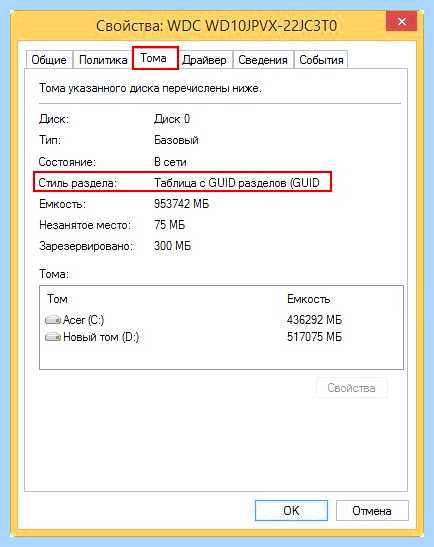Click the Acer (C:) drive icon
Screen dimensions: 434x547
point(53,320)
